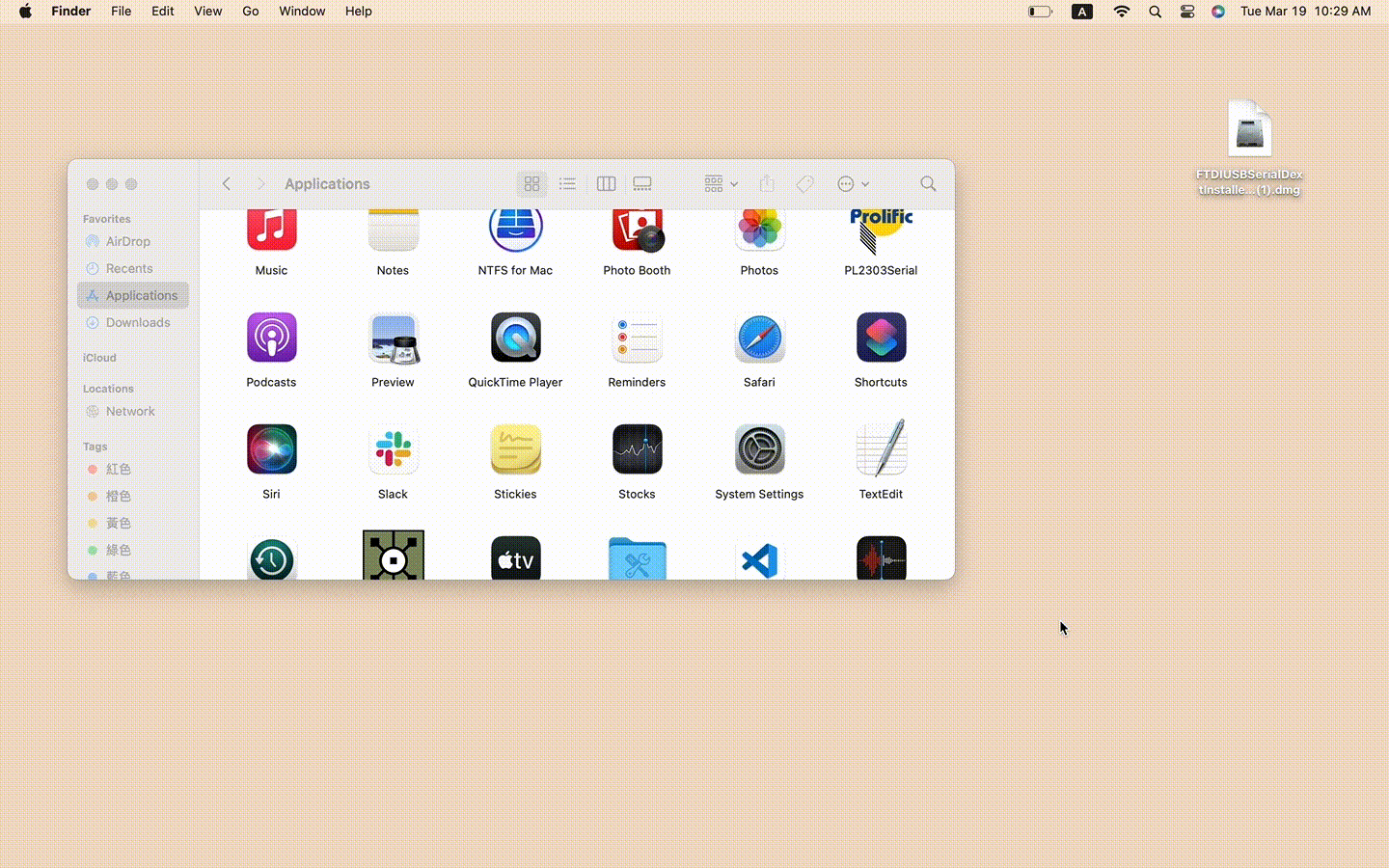Viewport: 1389px width, 868px height.
Task: Click the Finder search magnifier
Action: pyautogui.click(x=928, y=183)
